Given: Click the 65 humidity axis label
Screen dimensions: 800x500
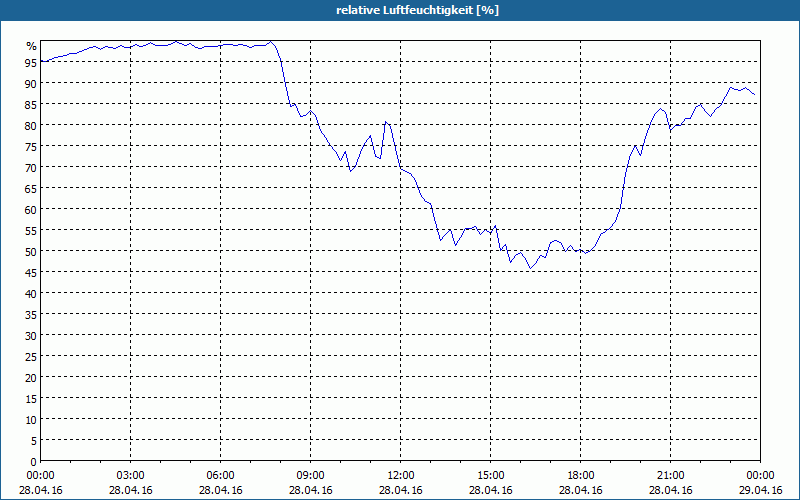Looking at the screenshot, I should pyautogui.click(x=31, y=188).
